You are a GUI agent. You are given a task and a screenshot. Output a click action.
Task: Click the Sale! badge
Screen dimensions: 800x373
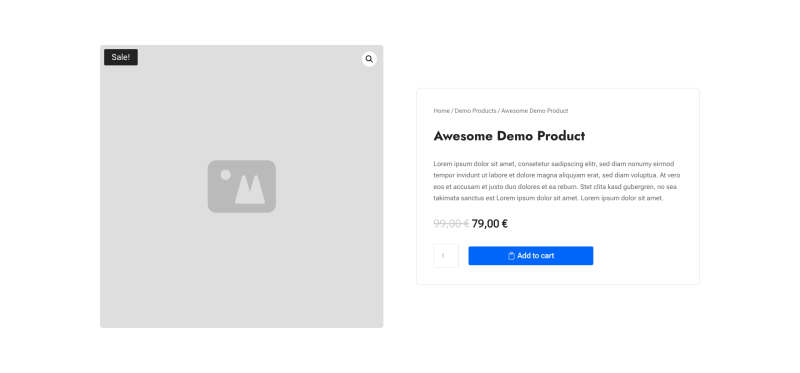pyautogui.click(x=121, y=57)
